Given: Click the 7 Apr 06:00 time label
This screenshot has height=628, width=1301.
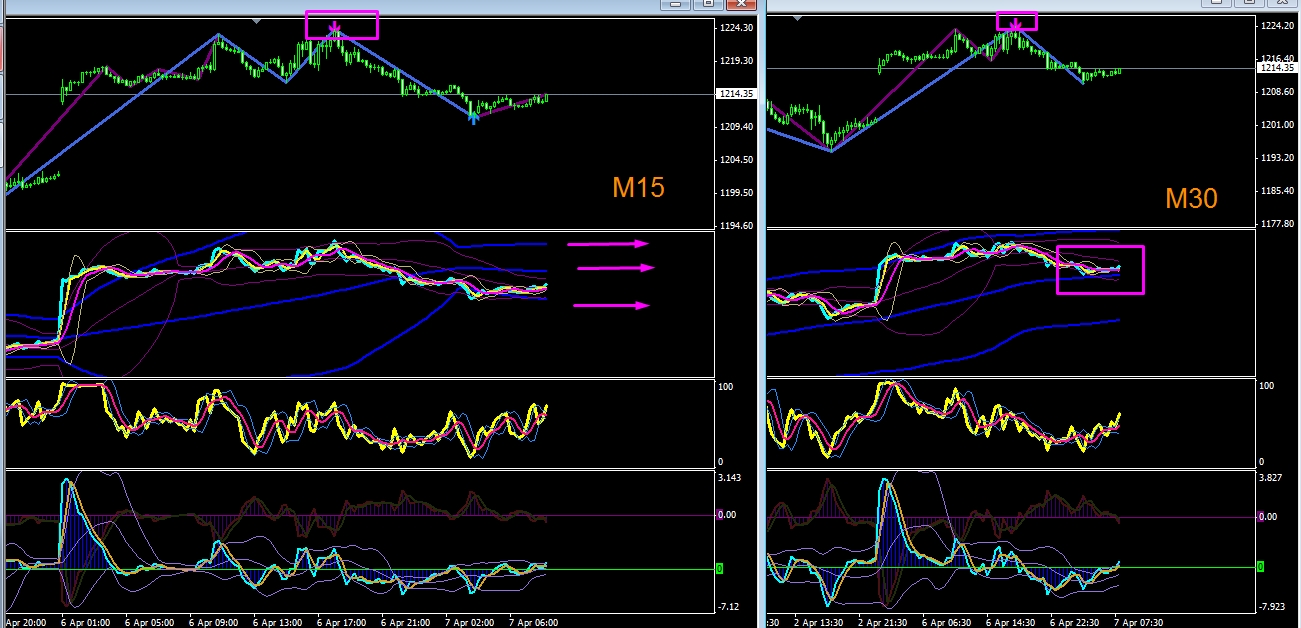Looking at the screenshot, I should (x=532, y=621).
